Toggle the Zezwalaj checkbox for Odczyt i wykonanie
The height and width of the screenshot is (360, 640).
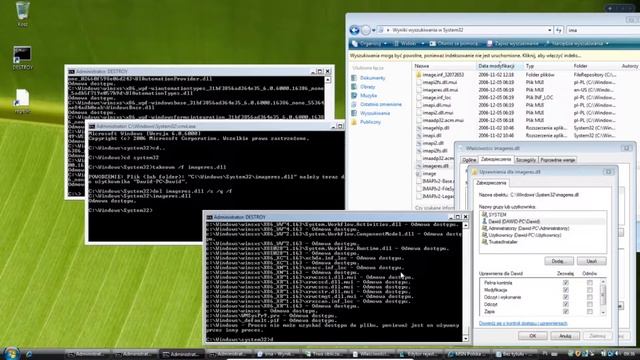tap(565, 297)
